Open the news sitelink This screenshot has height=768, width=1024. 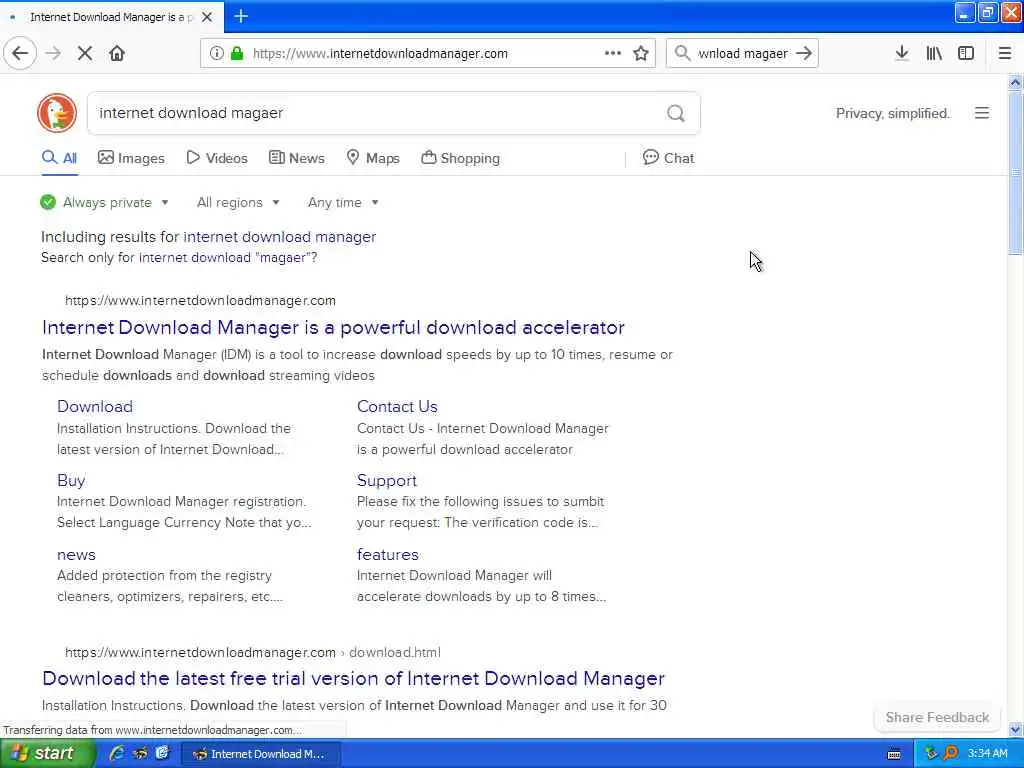(76, 554)
